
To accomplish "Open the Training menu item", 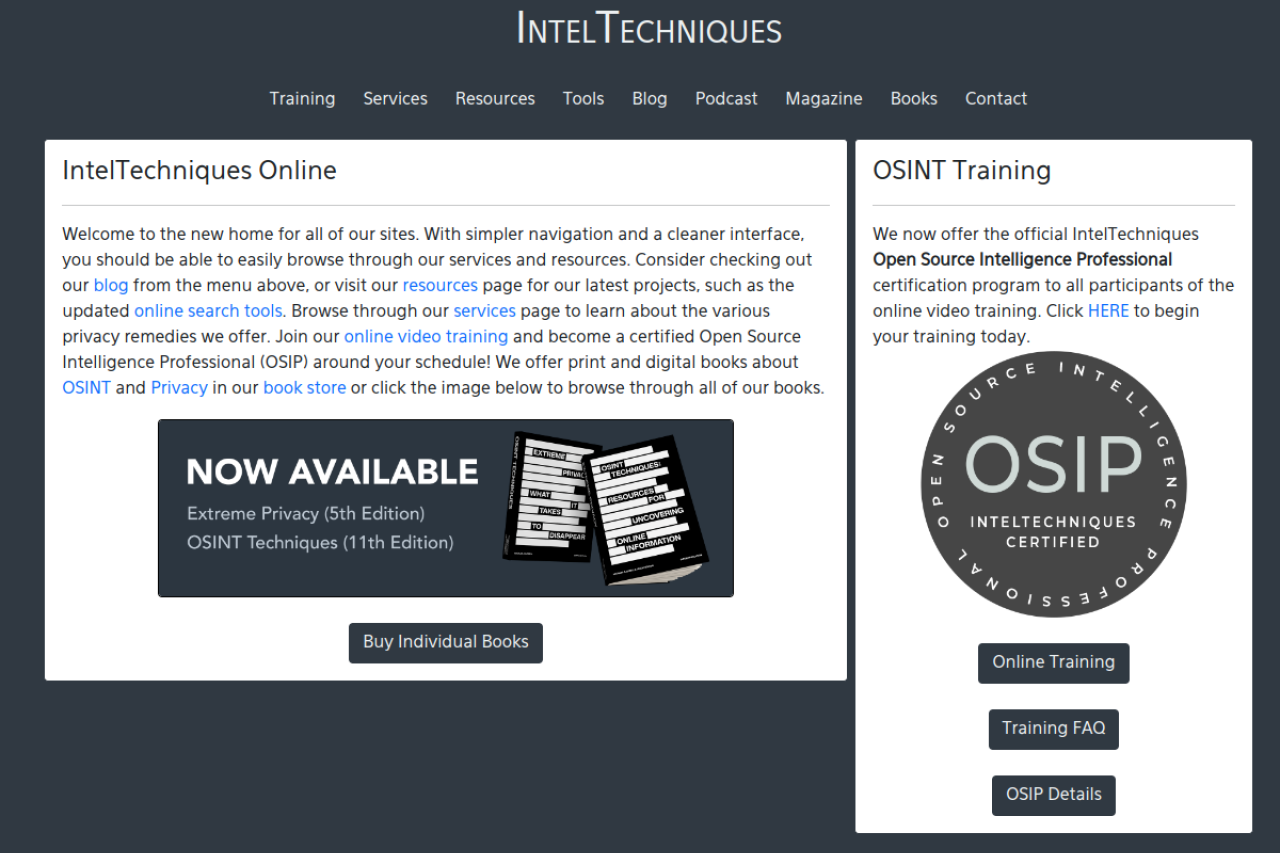I will [302, 98].
